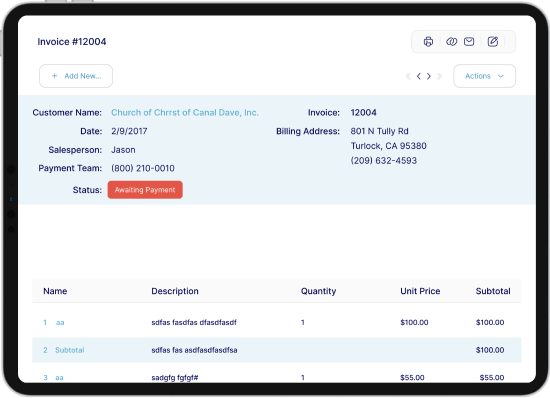
Task: Click description sdfas fas asdfasdfasdfsa
Action: [x=194, y=350]
